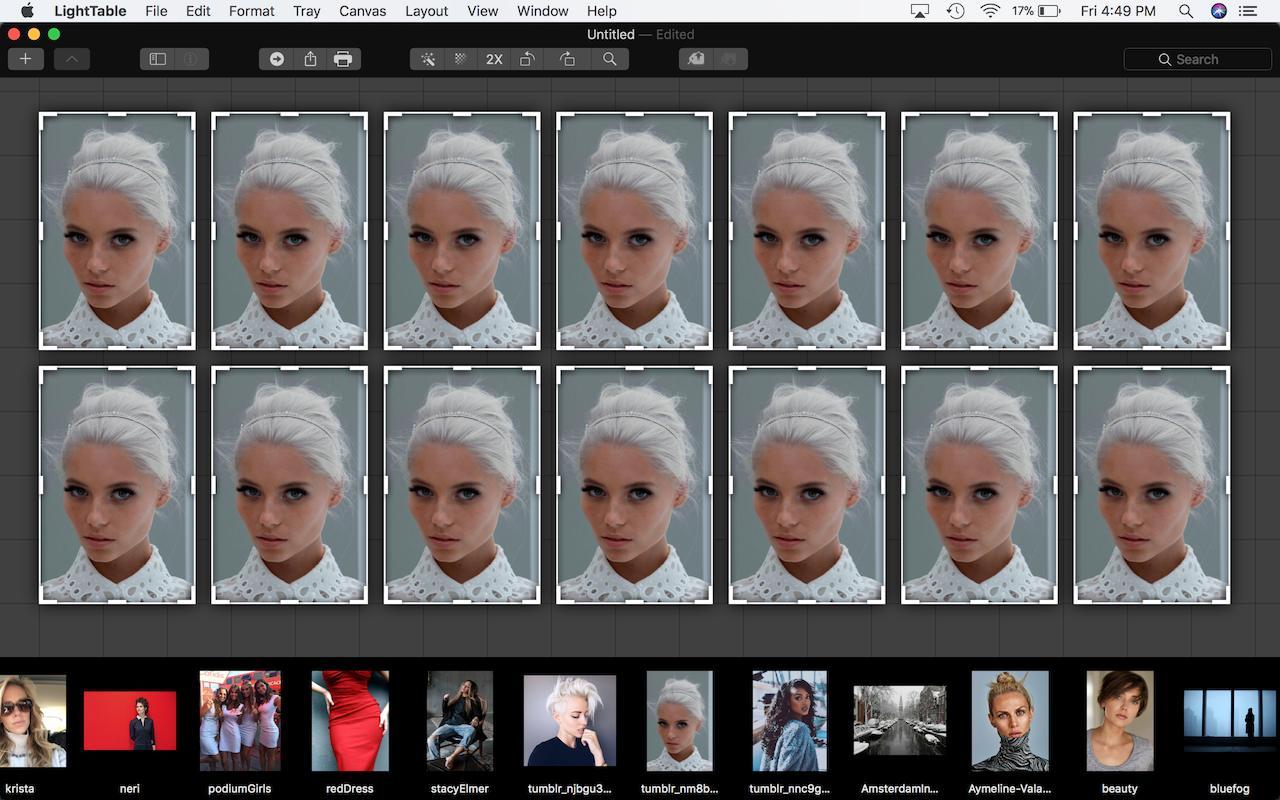1280x800 pixels.
Task: Expand the collapsed tray chevron button
Action: [72, 59]
